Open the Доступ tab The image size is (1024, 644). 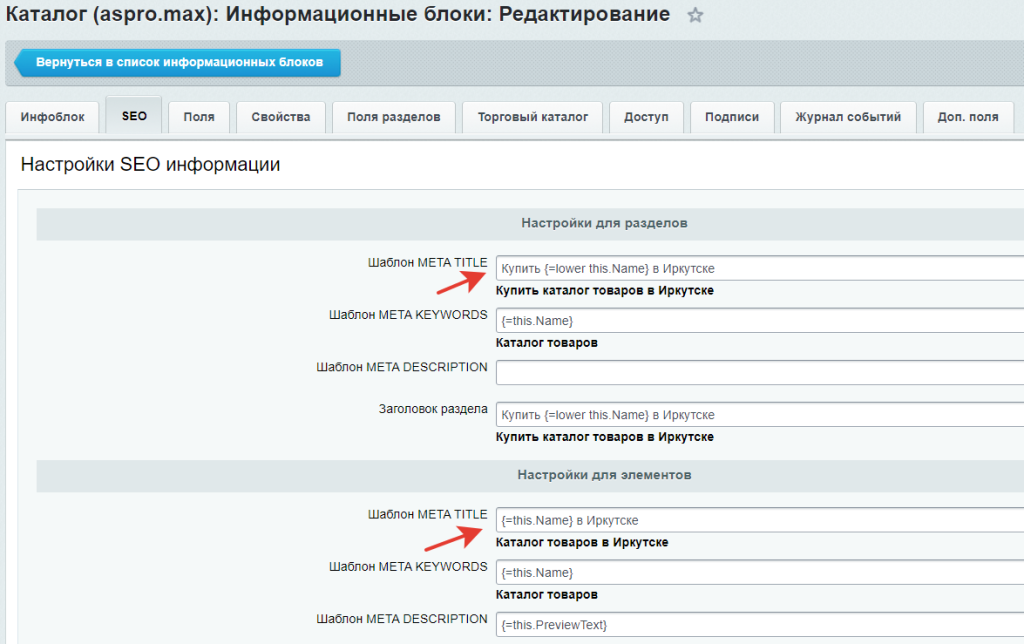coord(646,117)
